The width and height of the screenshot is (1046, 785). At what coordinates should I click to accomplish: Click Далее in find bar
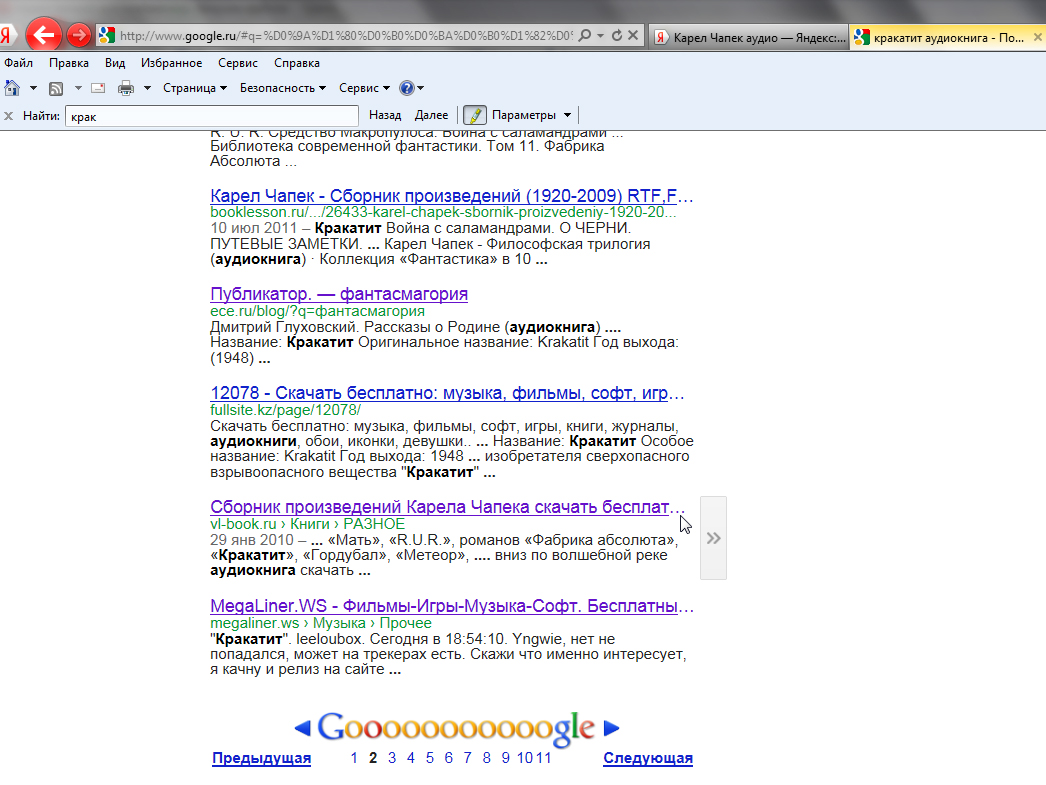pyautogui.click(x=432, y=115)
